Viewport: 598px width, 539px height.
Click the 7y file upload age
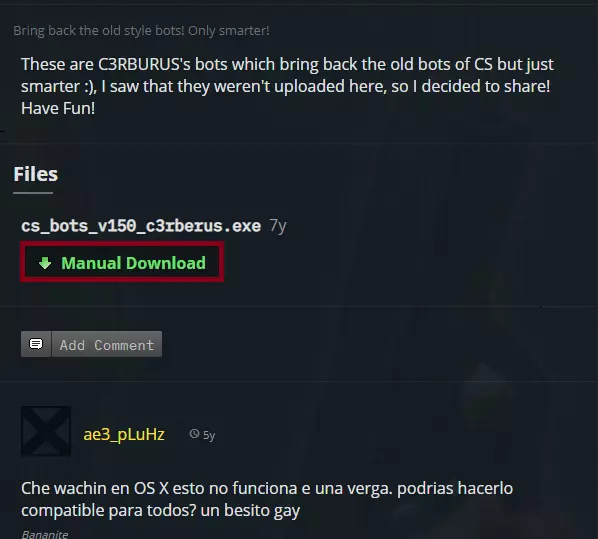278,226
